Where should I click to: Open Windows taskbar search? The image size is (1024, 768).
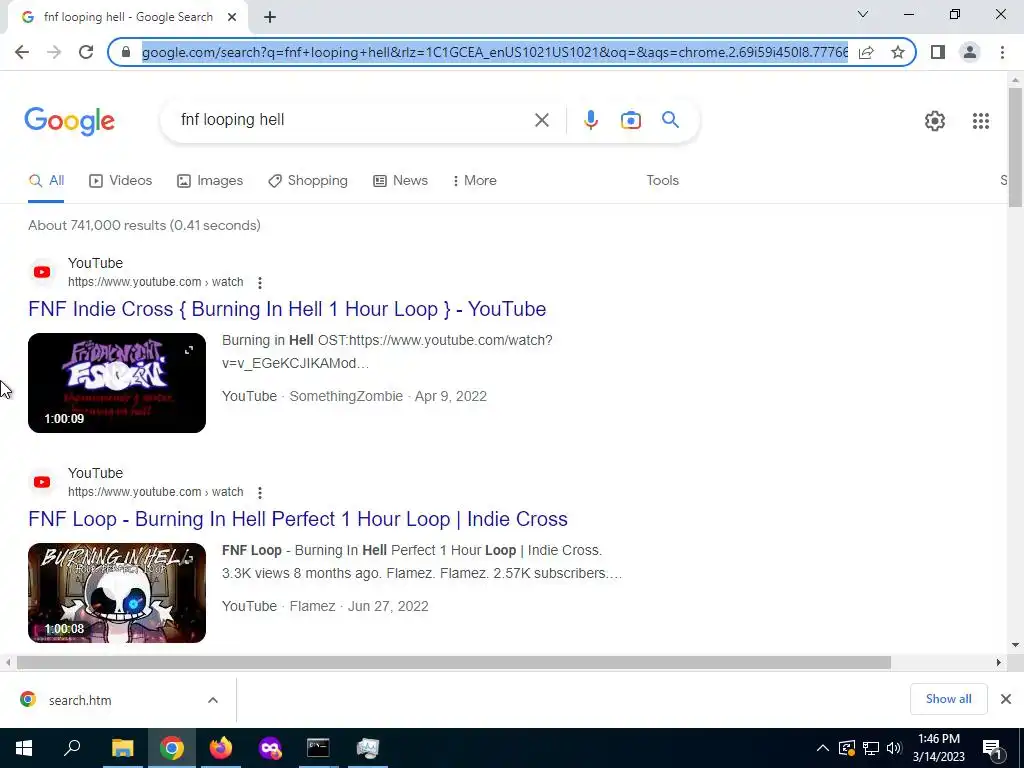click(72, 748)
